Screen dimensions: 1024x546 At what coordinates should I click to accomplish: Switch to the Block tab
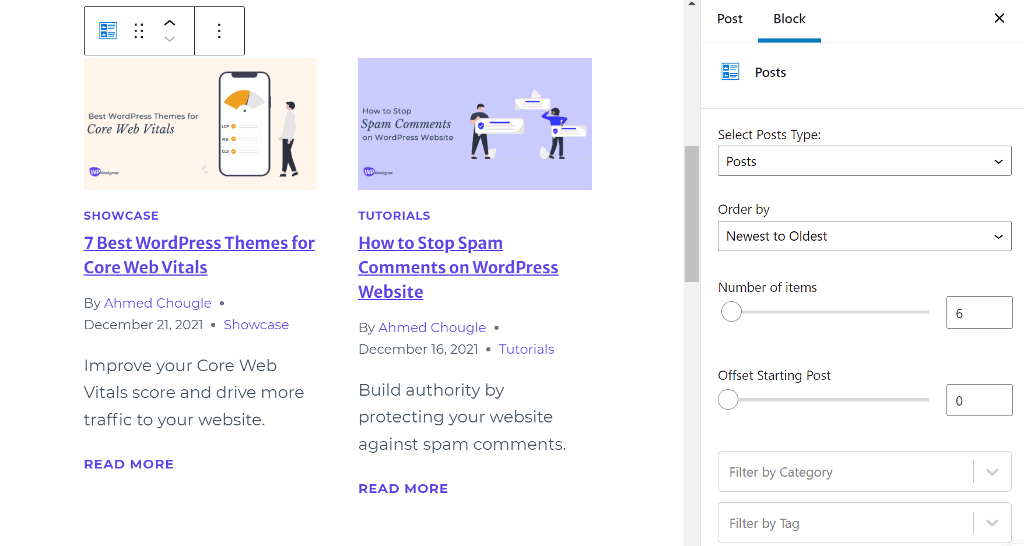click(x=789, y=19)
